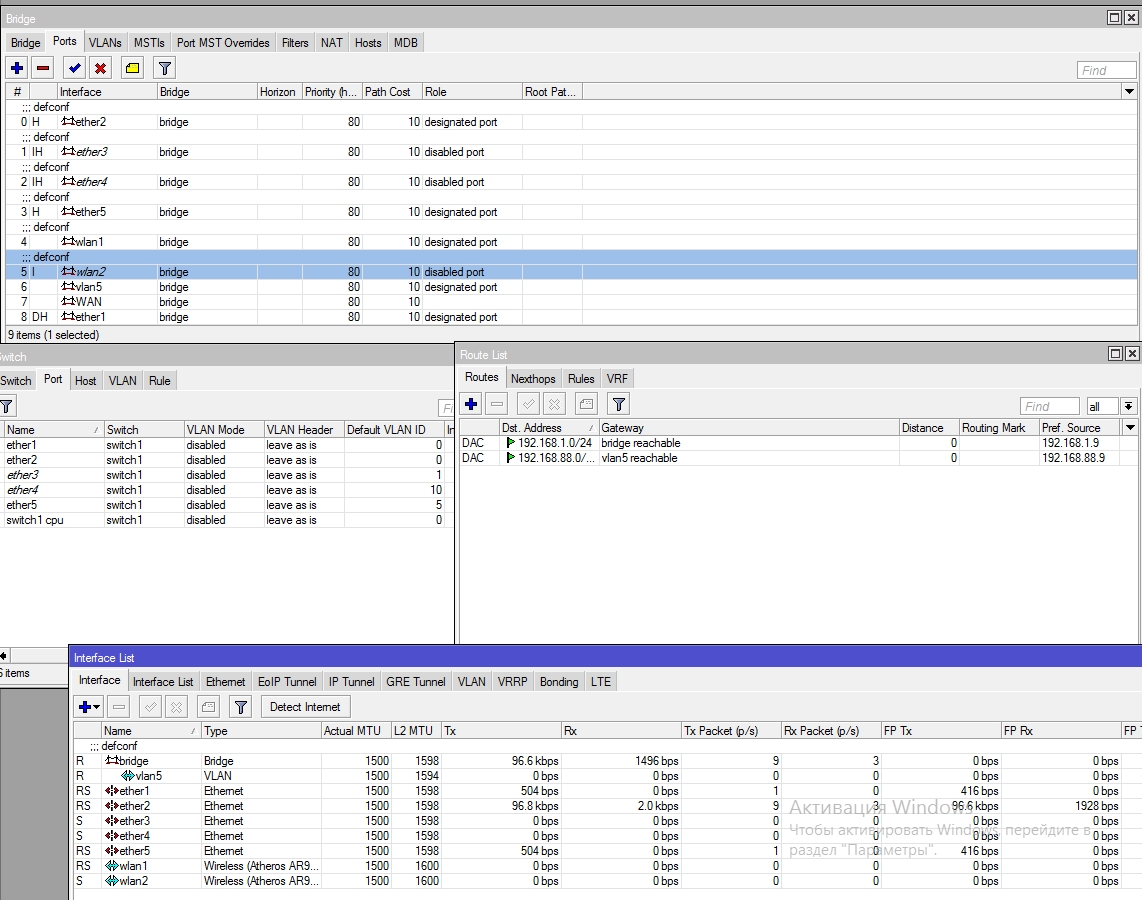
Task: Select switch1 cpu row in Switch ports
Action: tap(227, 520)
